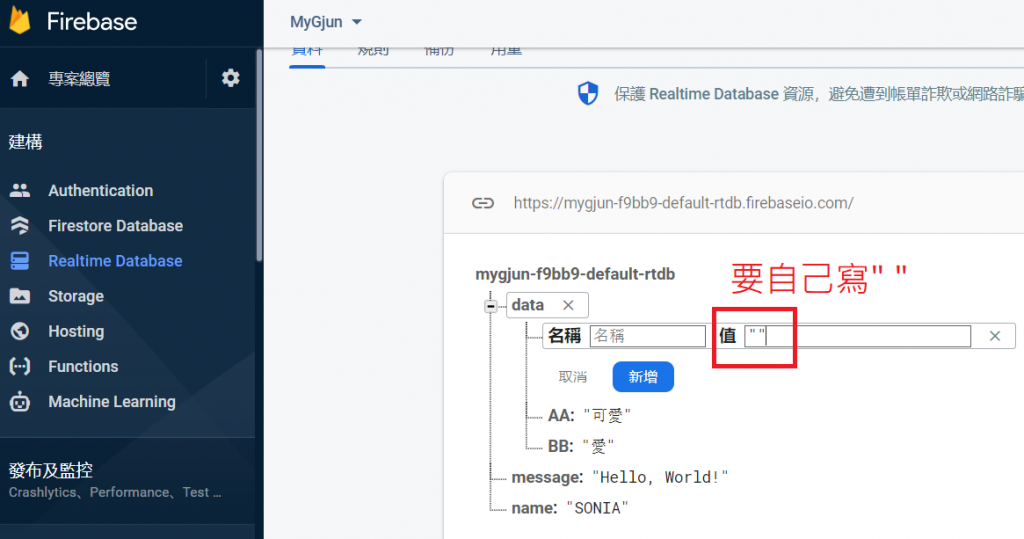The height and width of the screenshot is (539, 1024).
Task: Click the message key in tree
Action: pyautogui.click(x=547, y=477)
